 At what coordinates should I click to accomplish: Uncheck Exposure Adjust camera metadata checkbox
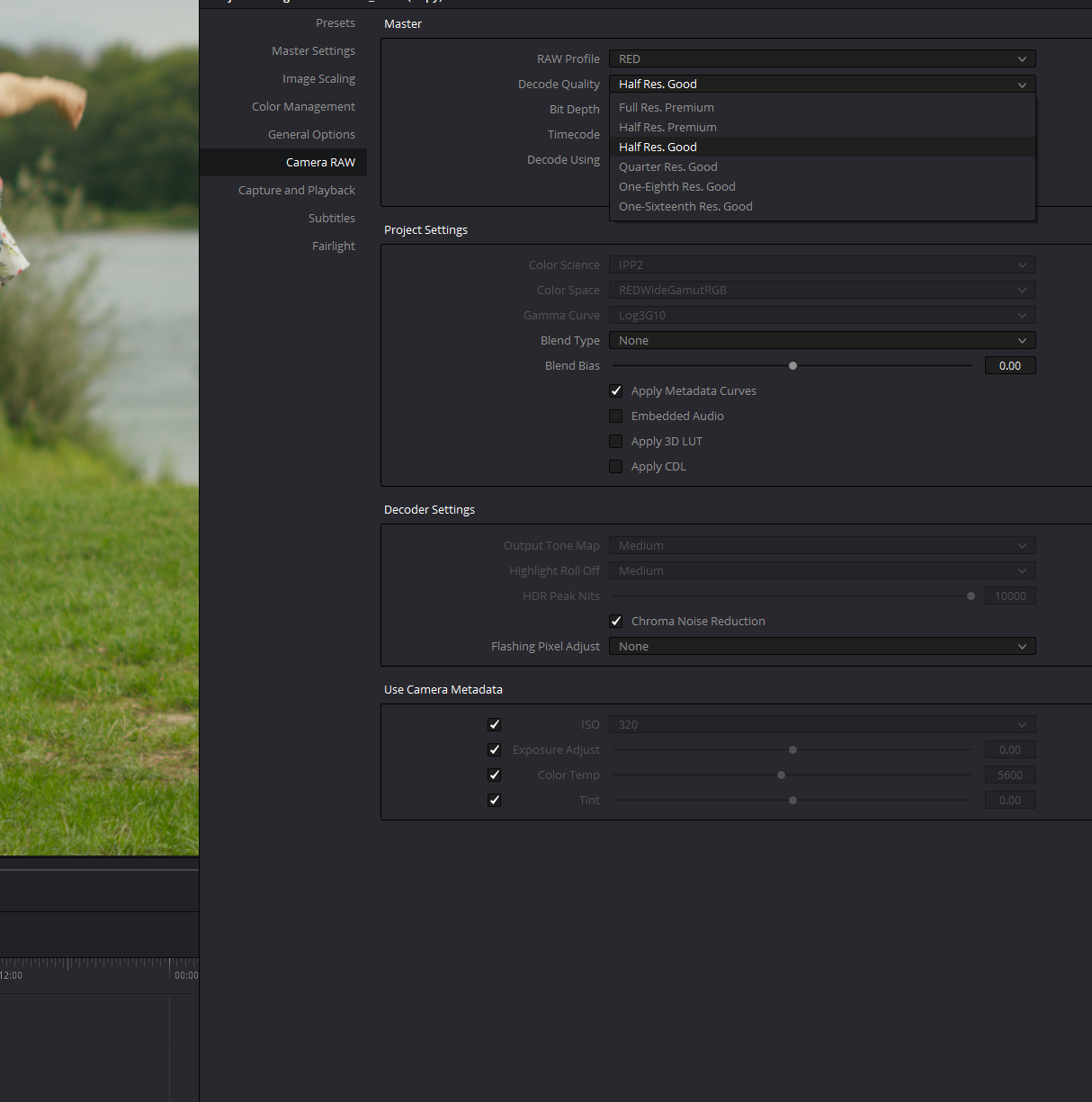point(495,749)
